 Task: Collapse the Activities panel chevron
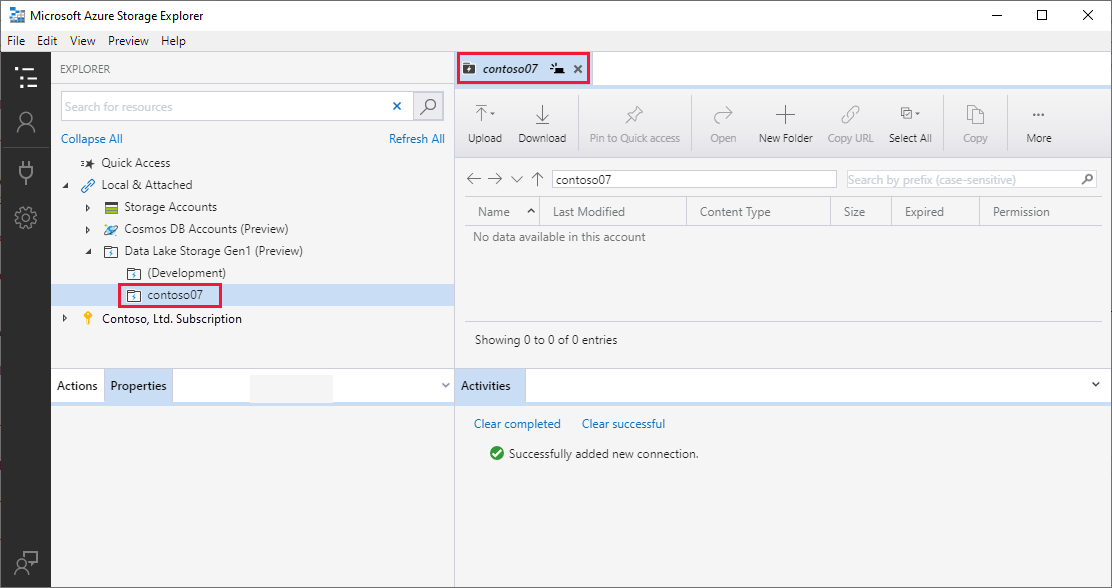click(x=1096, y=384)
